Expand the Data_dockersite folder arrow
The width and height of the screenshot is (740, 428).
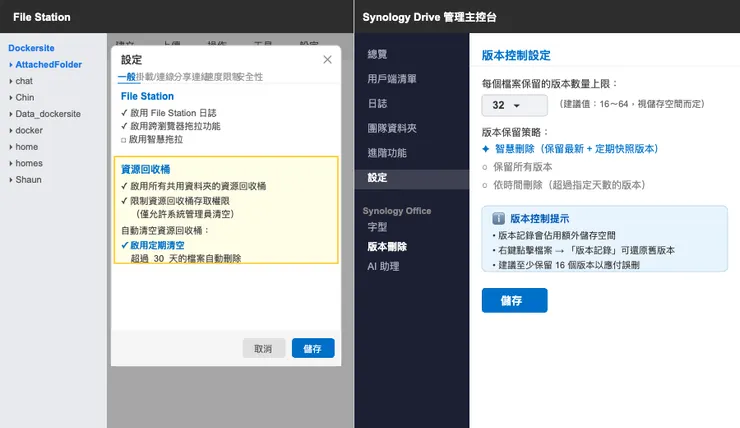[11, 114]
